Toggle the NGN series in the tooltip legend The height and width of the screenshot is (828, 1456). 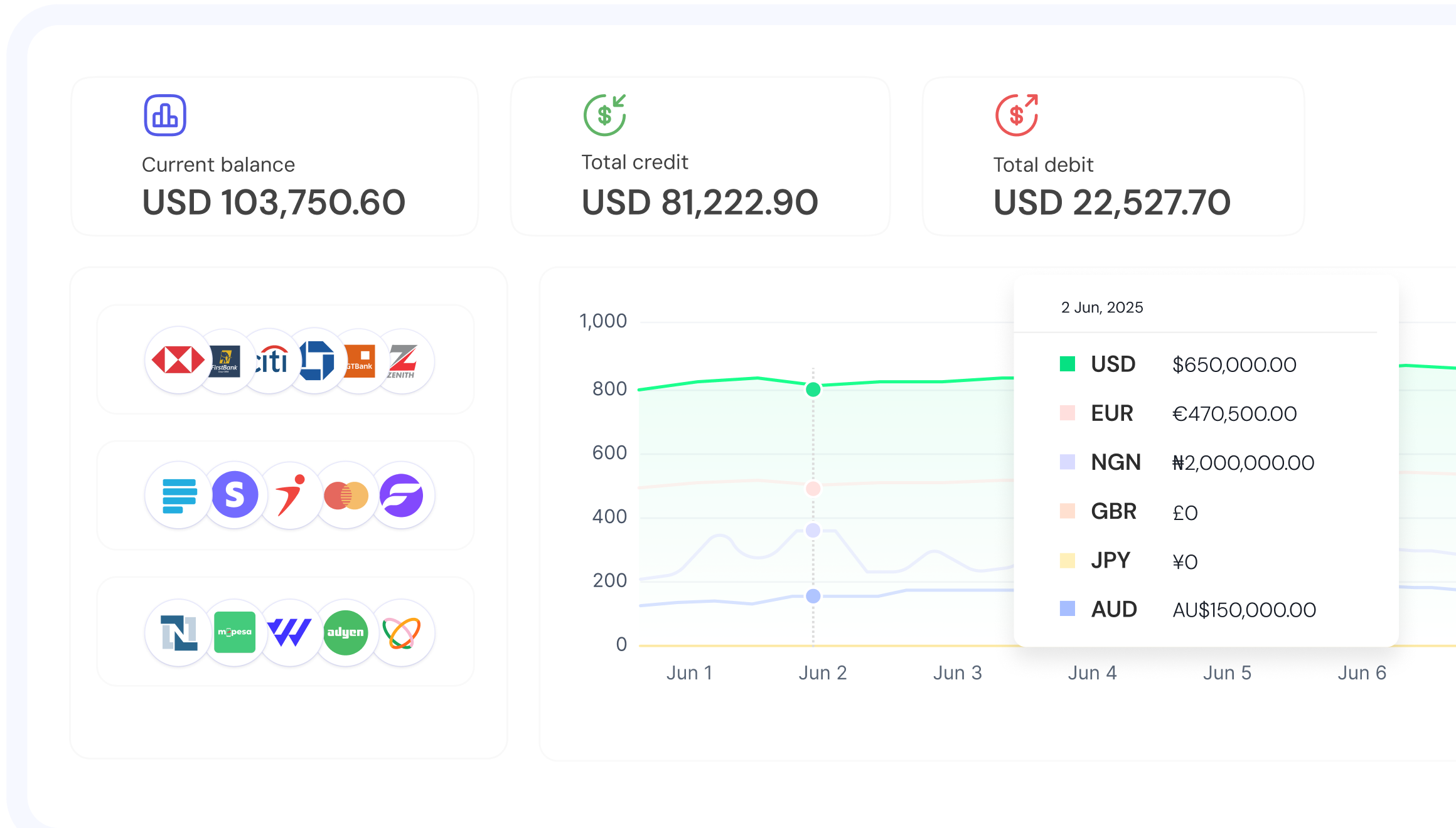pos(1116,462)
